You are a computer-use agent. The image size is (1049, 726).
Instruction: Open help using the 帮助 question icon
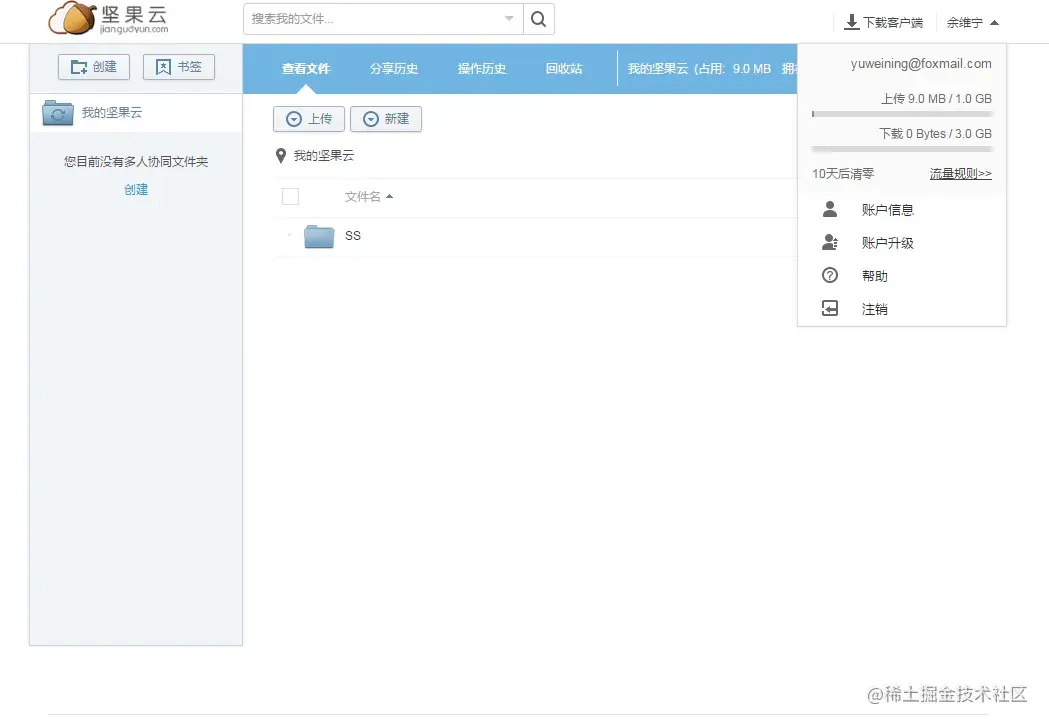[x=829, y=275]
